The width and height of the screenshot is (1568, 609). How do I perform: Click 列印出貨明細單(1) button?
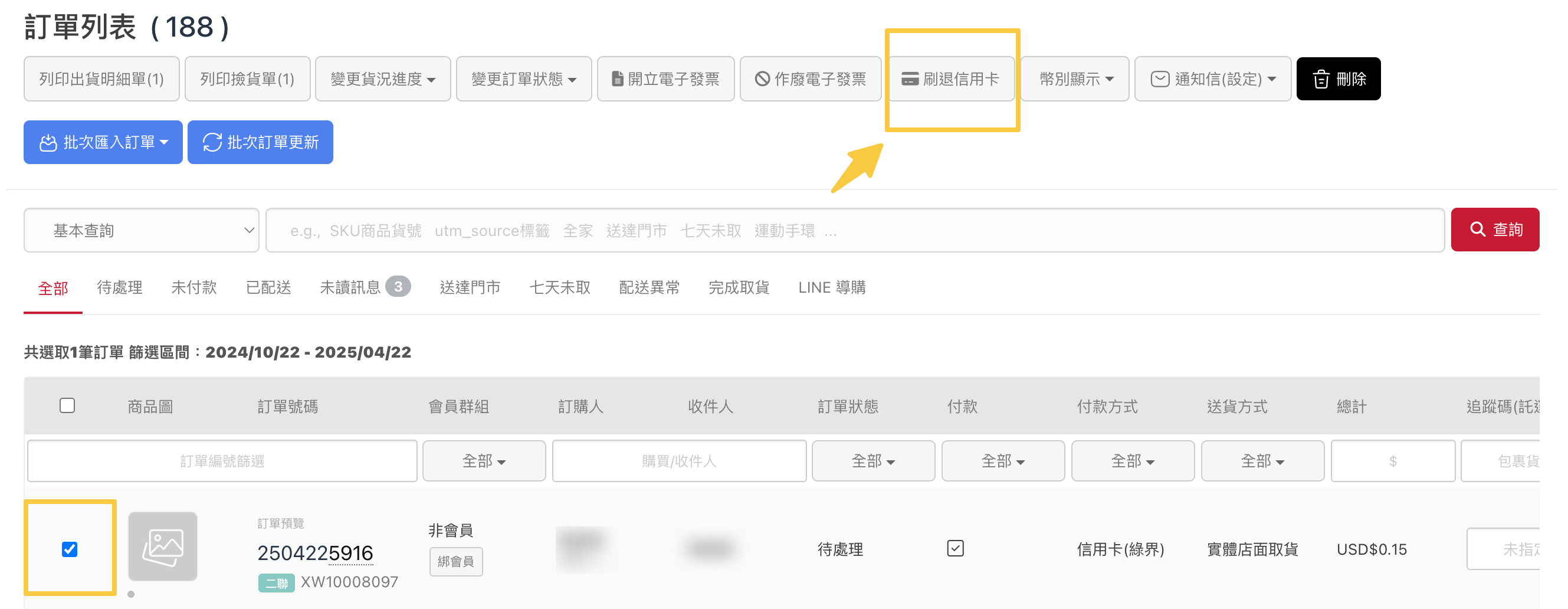101,79
